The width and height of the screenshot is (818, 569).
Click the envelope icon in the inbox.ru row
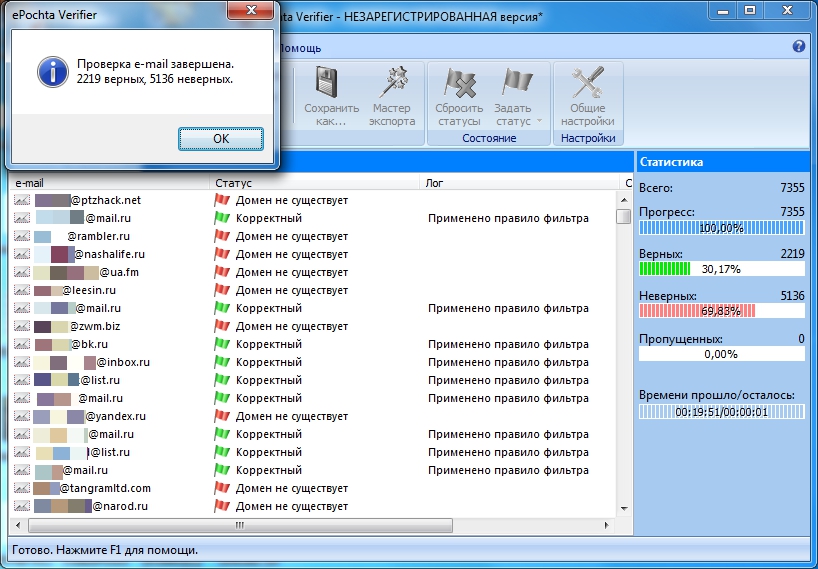pyautogui.click(x=22, y=362)
